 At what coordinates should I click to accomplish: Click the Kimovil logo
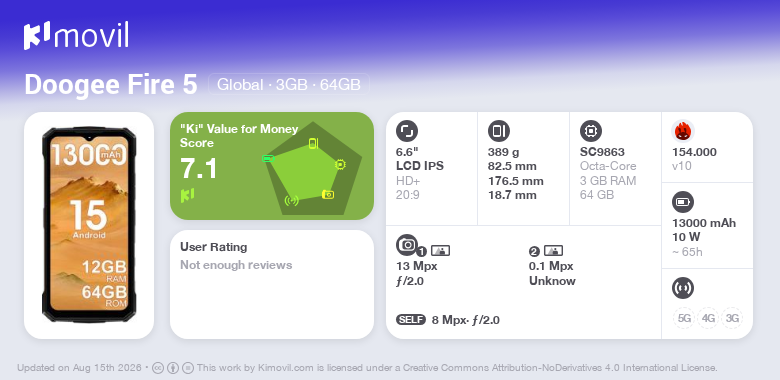click(x=76, y=36)
